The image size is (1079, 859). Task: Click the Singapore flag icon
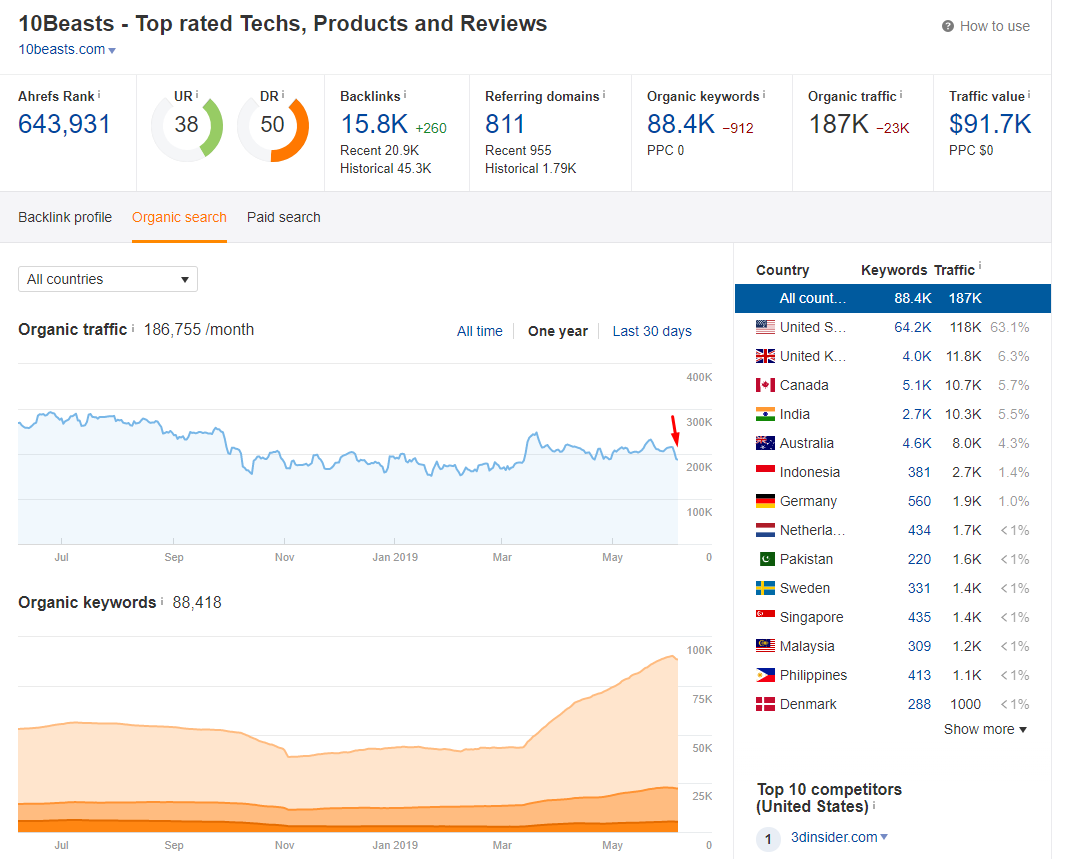coord(765,617)
